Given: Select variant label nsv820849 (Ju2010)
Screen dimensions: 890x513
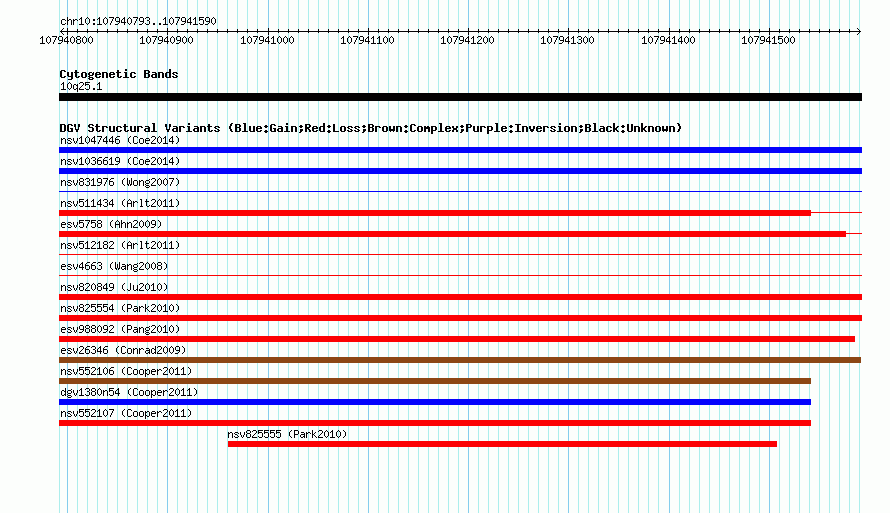Looking at the screenshot, I should [114, 287].
